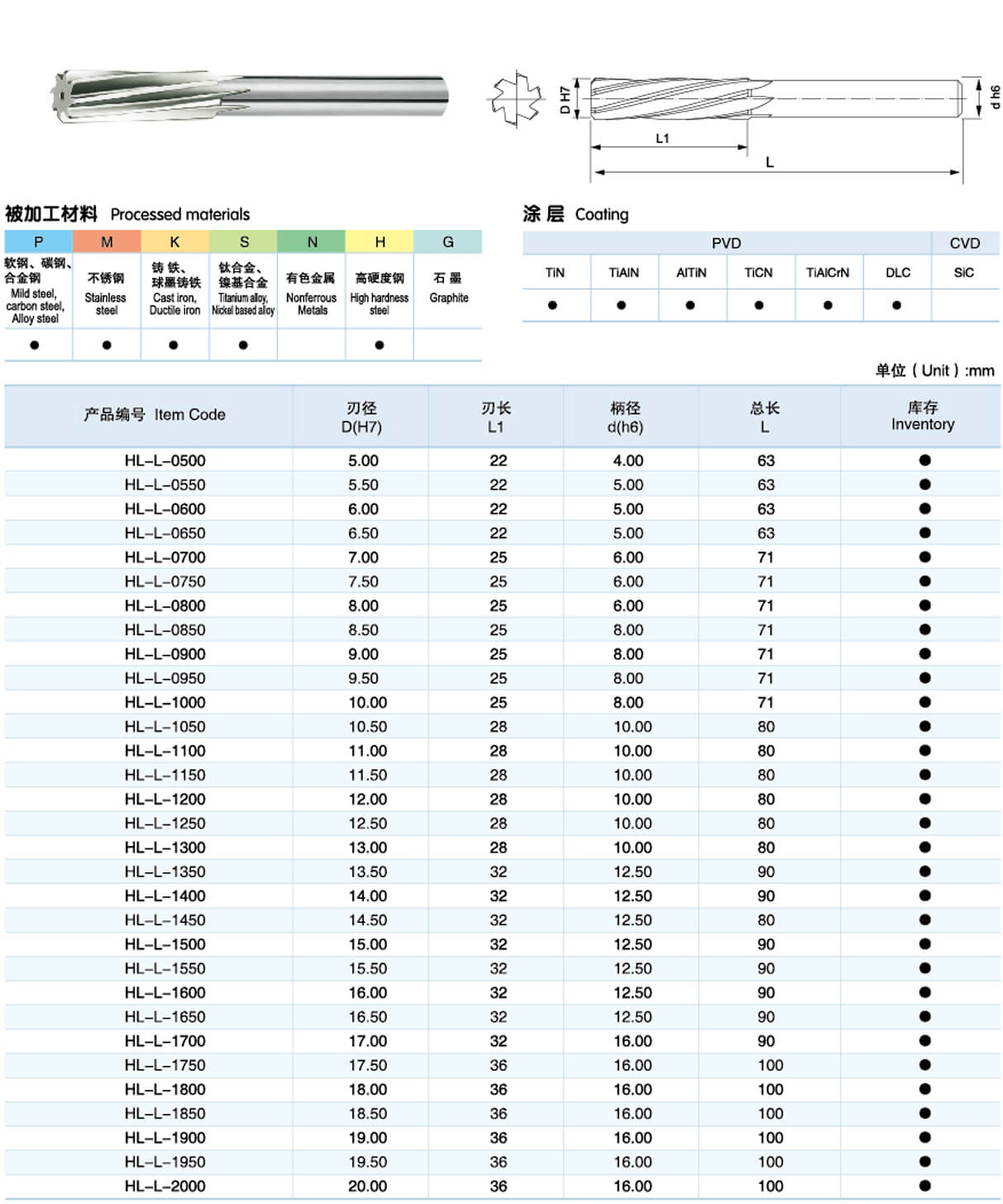Click the TiAlCrN coating label
The image size is (1003, 1204).
[x=828, y=273]
